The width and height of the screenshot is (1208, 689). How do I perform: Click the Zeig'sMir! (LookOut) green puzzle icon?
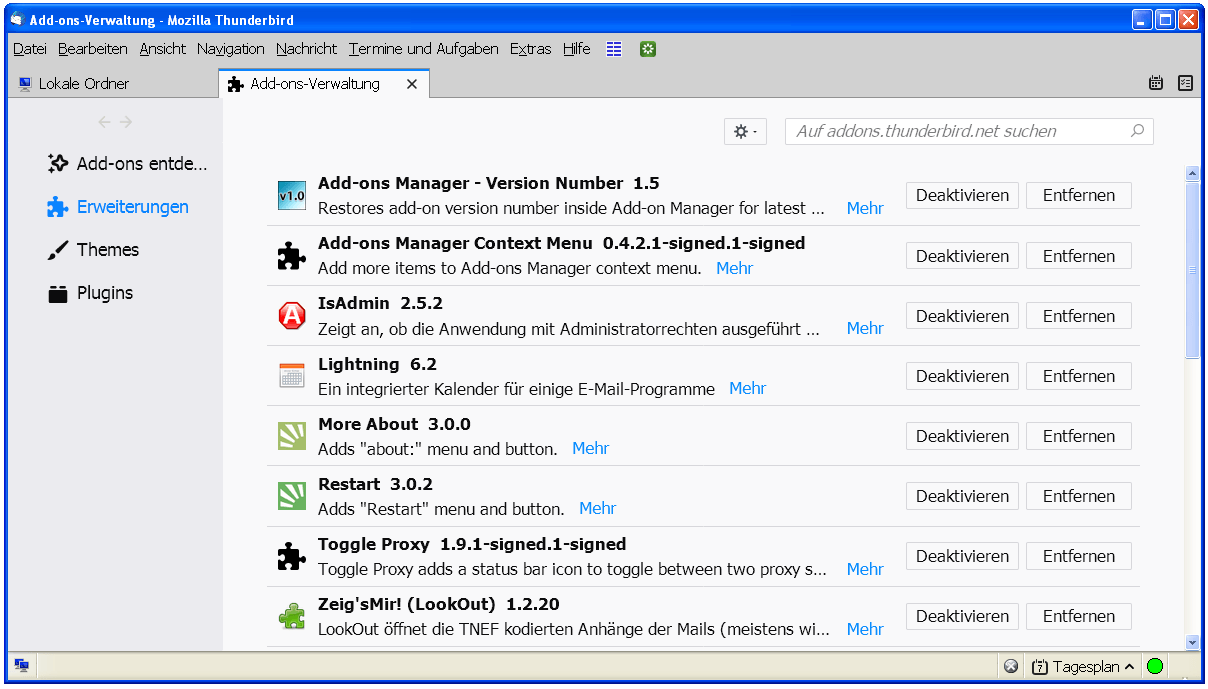291,616
